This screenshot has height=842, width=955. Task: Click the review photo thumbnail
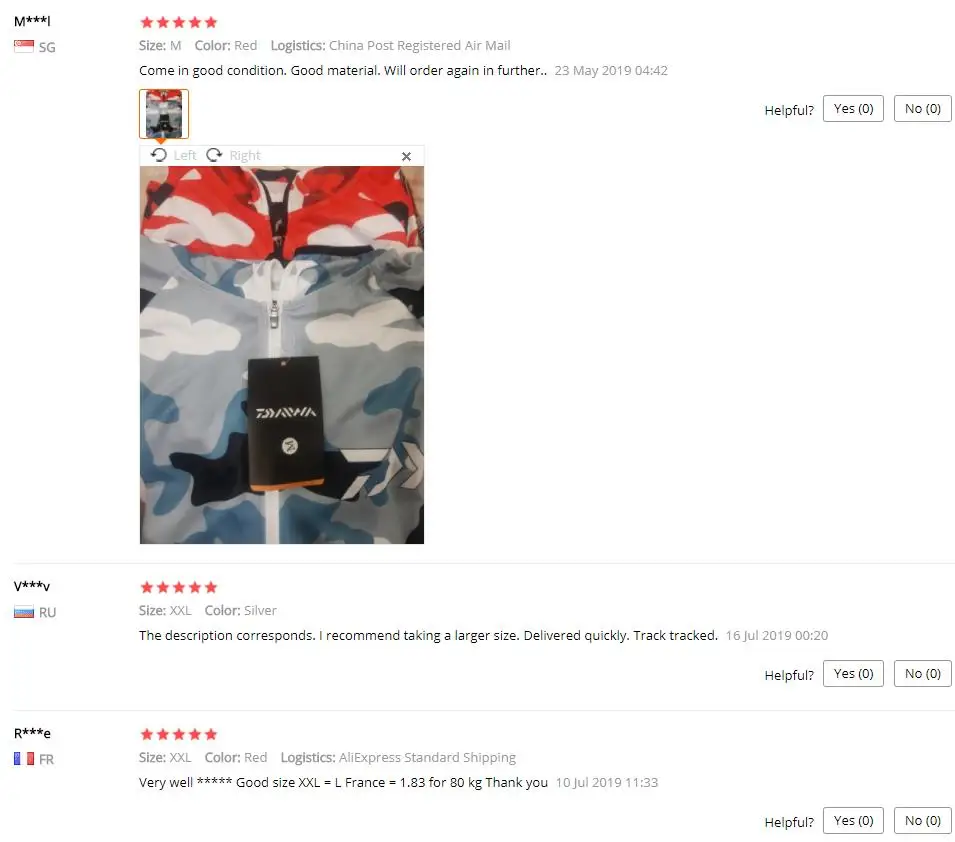click(x=164, y=114)
